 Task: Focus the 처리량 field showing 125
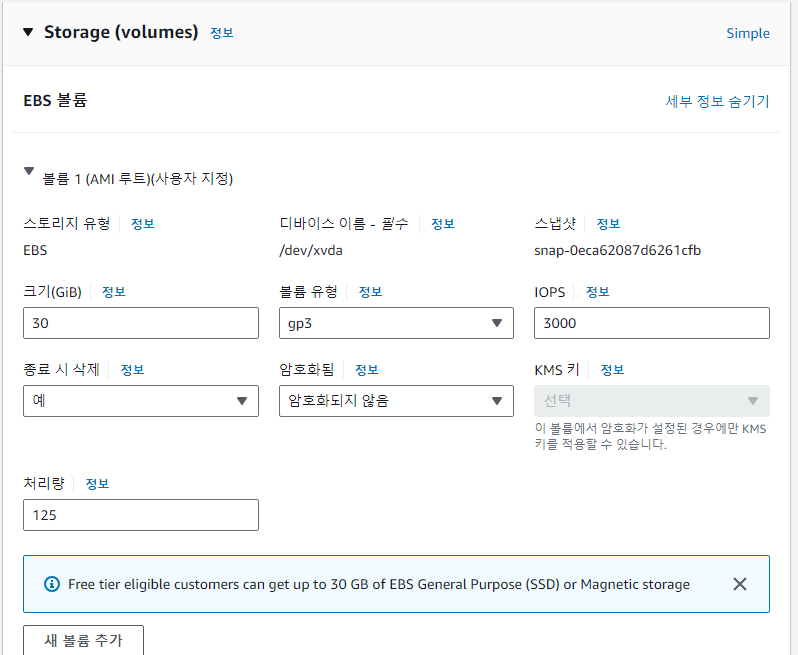pyautogui.click(x=141, y=515)
